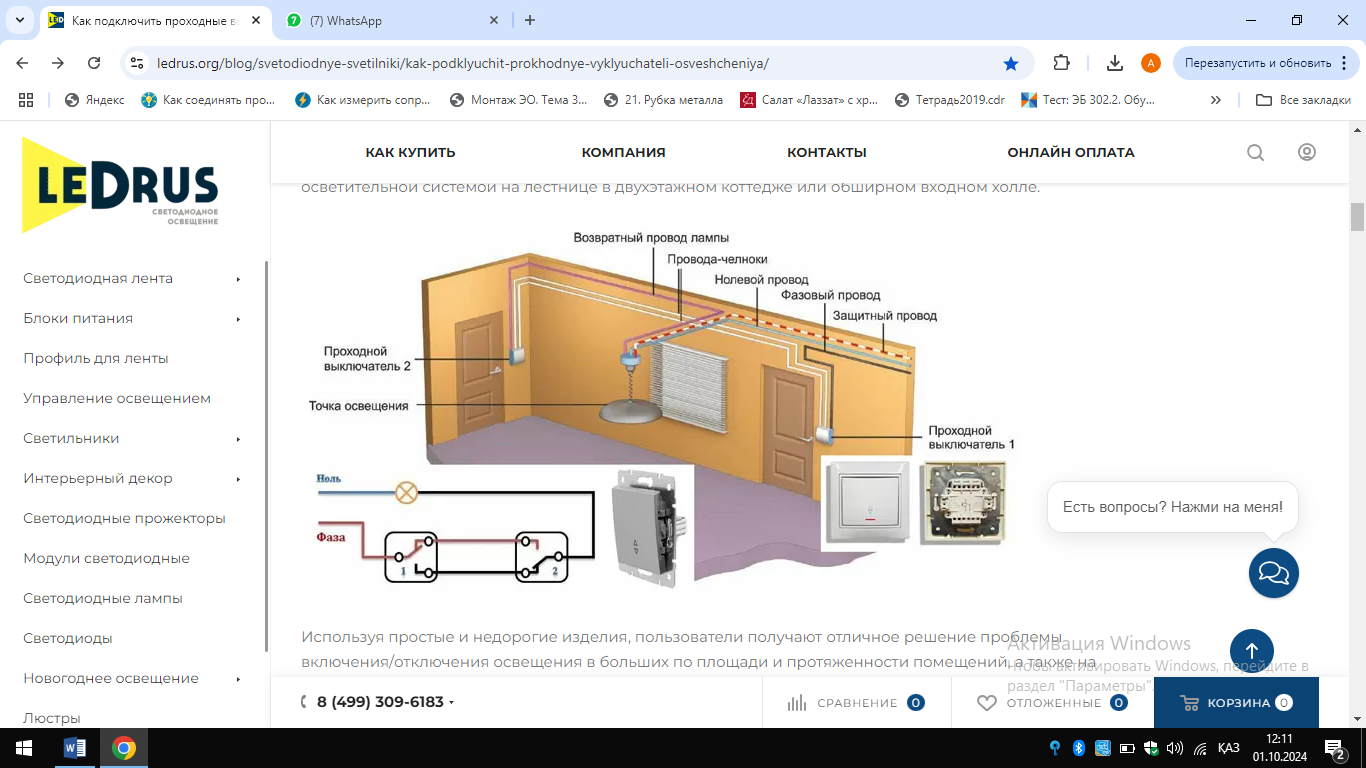Click Перезапустить и обновить button
This screenshot has height=768, width=1366.
(1267, 63)
